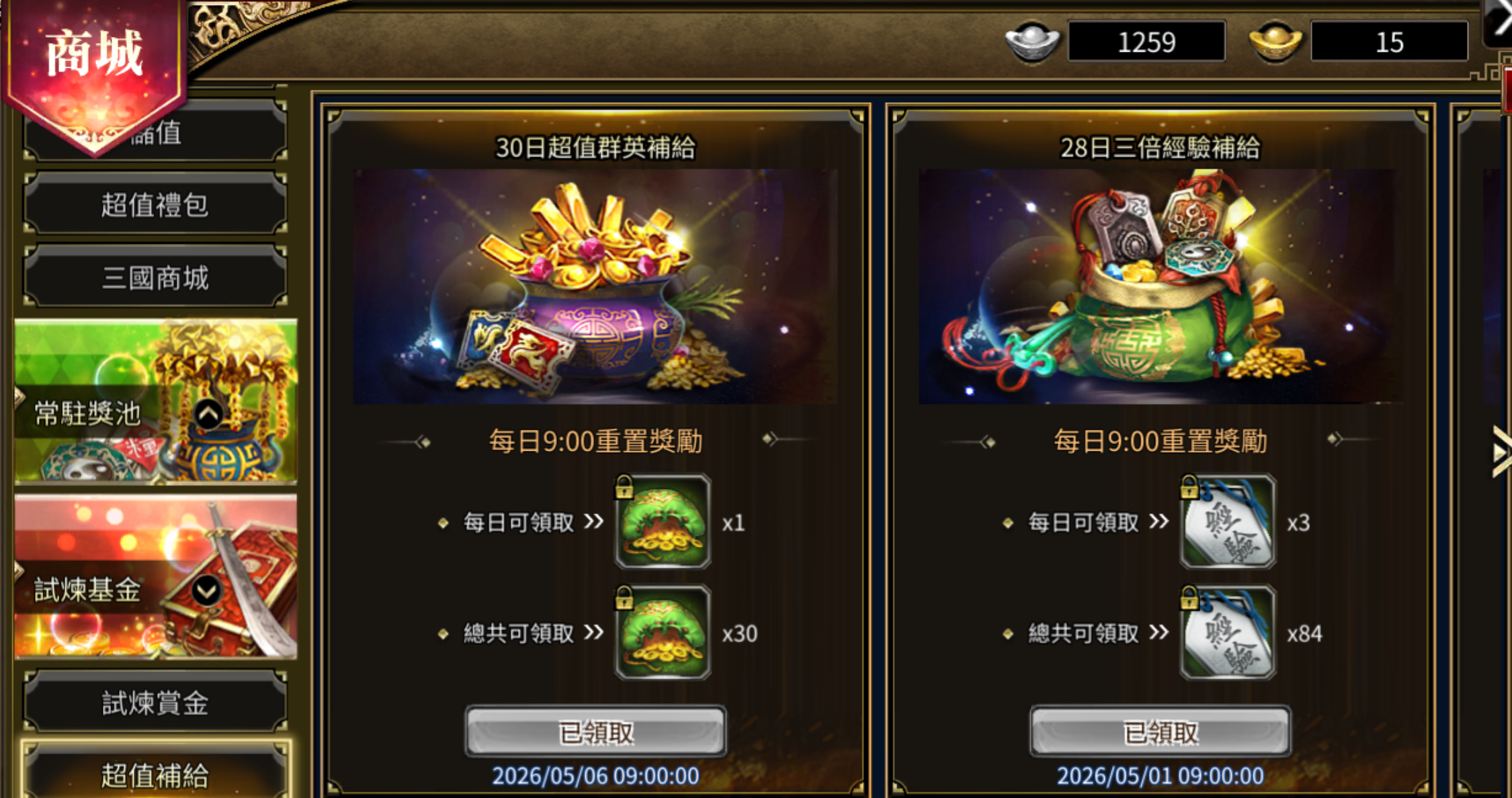
Task: Open the 超值禮包 menu tab
Action: [155, 204]
